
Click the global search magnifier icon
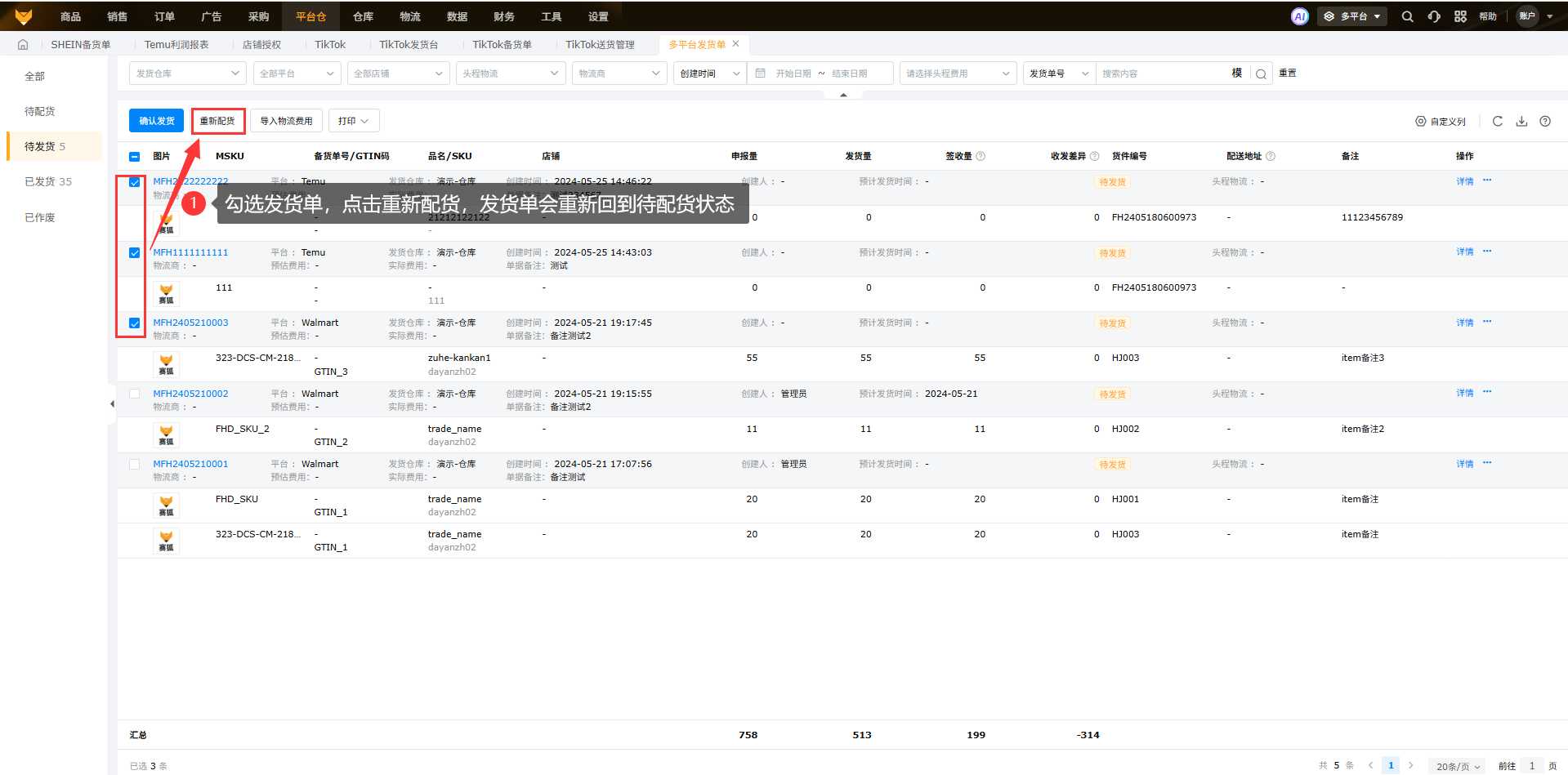pos(1407,16)
